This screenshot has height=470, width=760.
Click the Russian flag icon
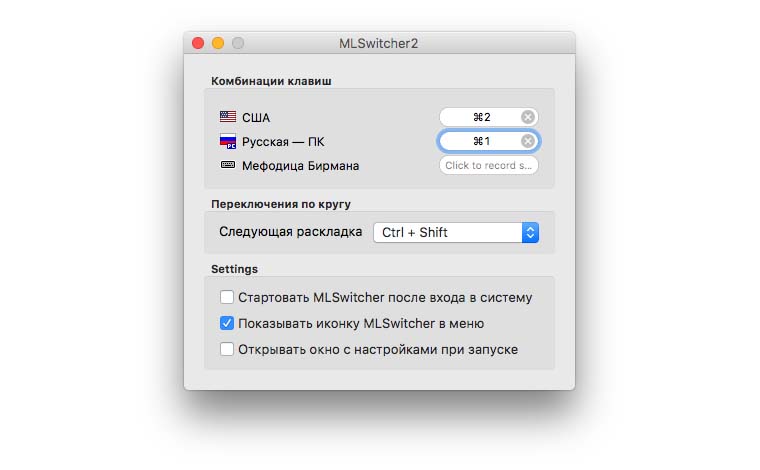(228, 142)
